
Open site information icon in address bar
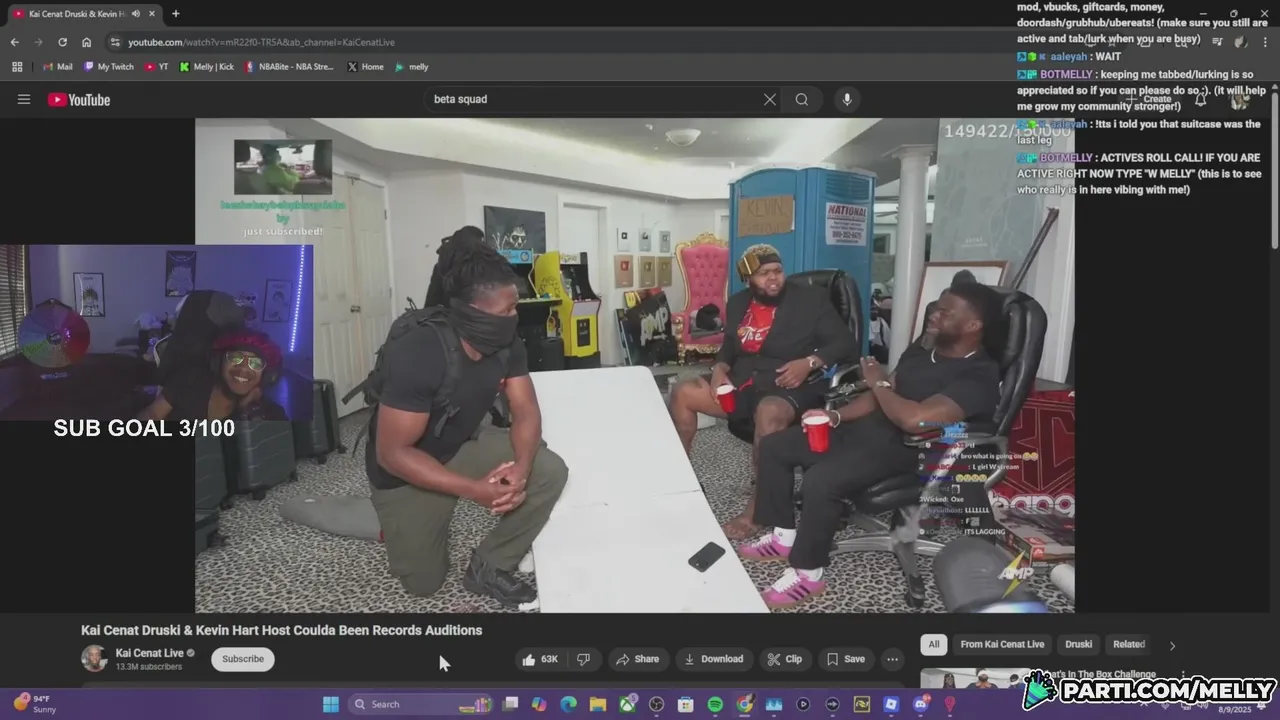(115, 42)
